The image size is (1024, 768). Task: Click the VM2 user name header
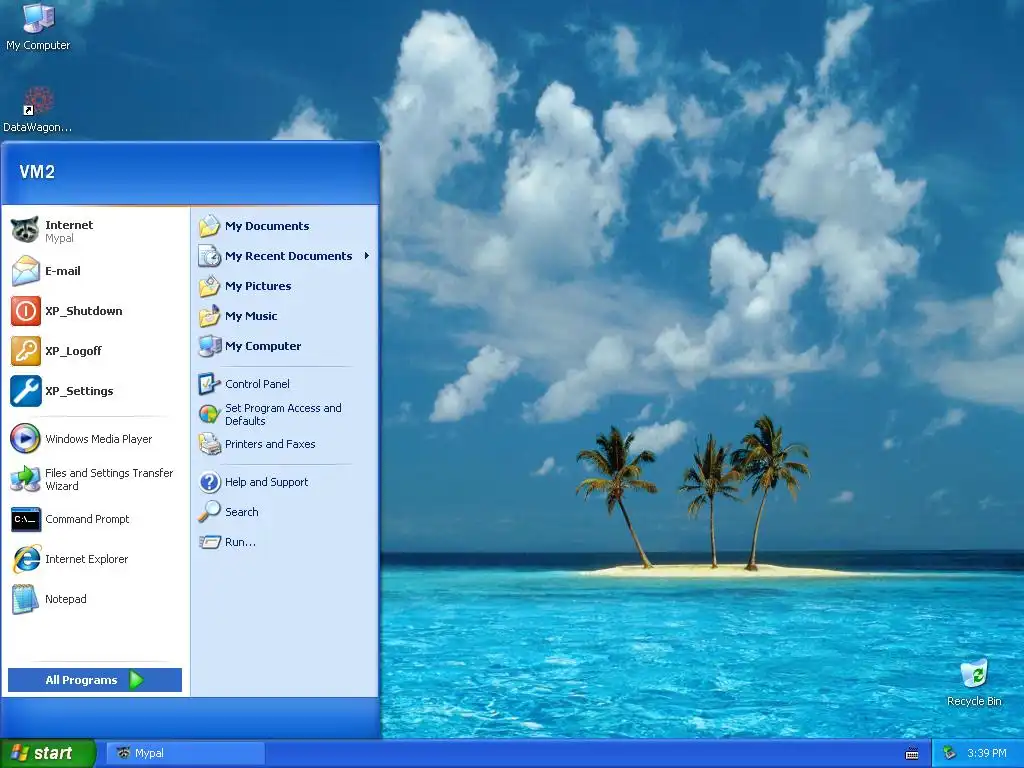tap(37, 172)
